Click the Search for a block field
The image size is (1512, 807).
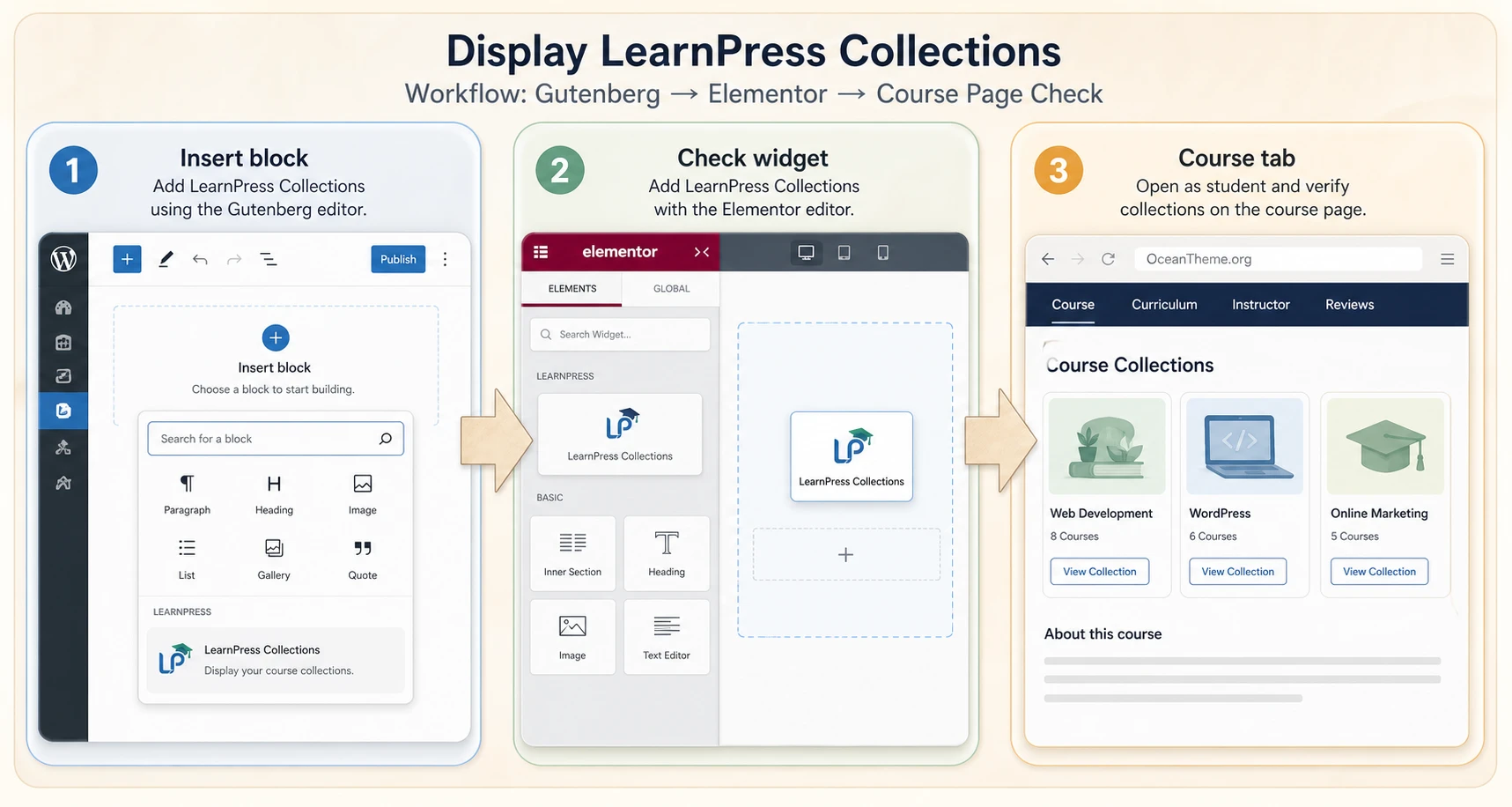coord(276,439)
